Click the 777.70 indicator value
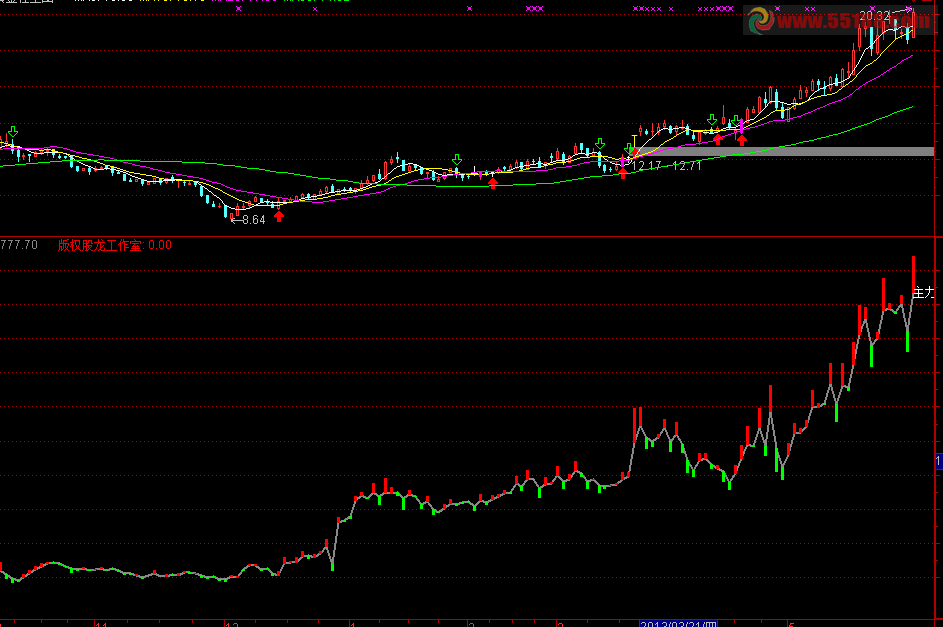Screen dimensions: 943x627 click(x=19, y=245)
